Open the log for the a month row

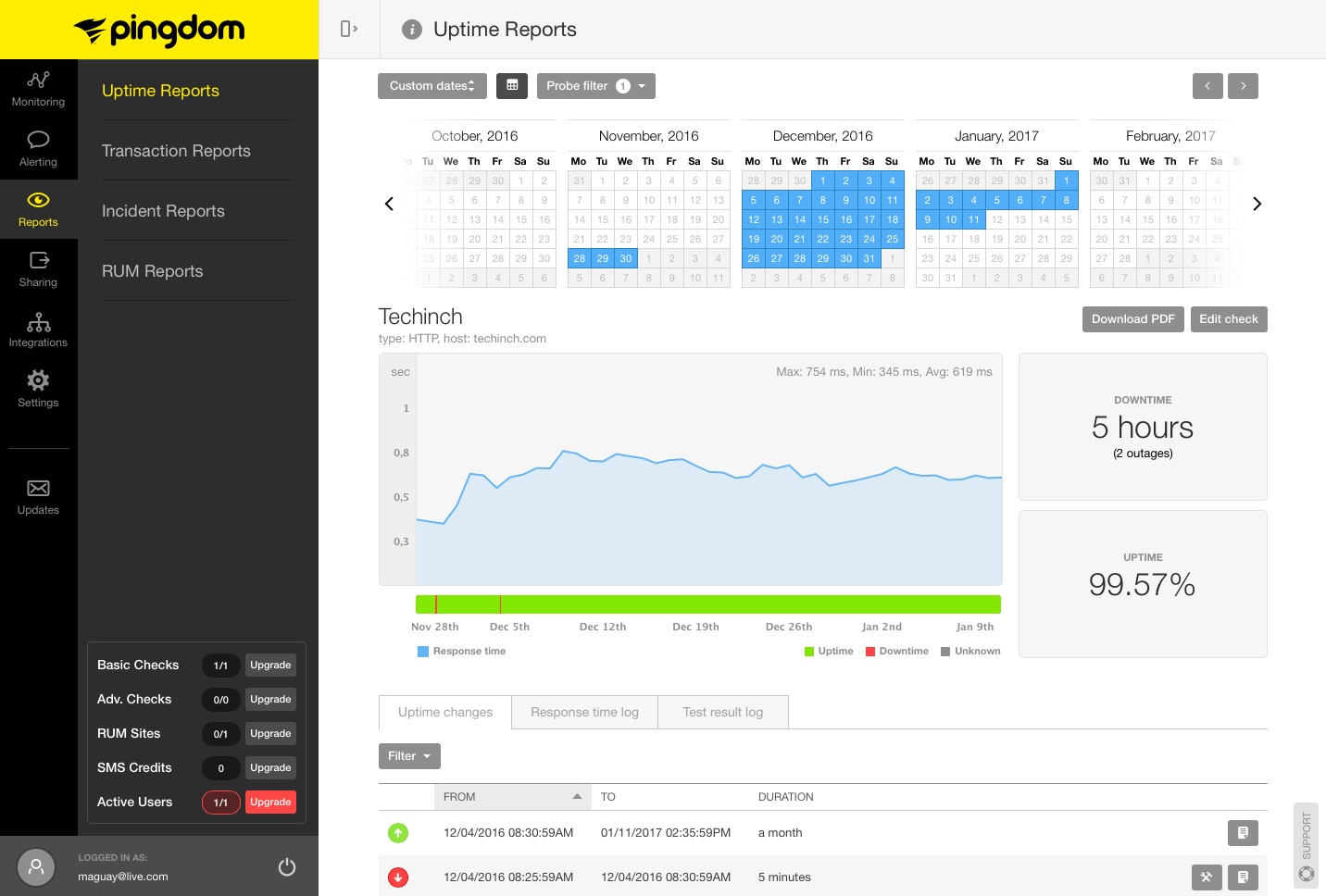[x=1243, y=833]
